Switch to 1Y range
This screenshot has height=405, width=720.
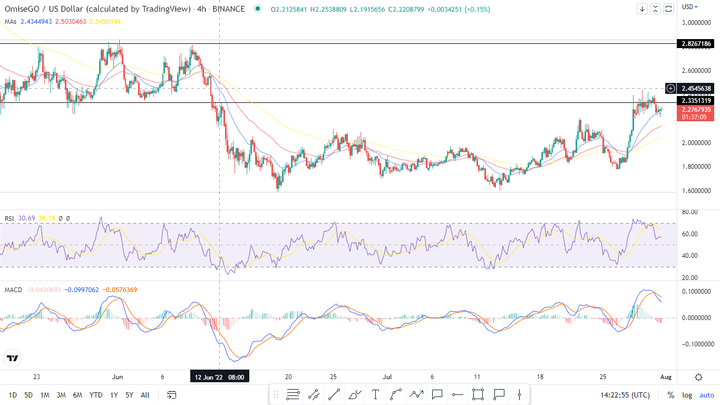(x=114, y=395)
